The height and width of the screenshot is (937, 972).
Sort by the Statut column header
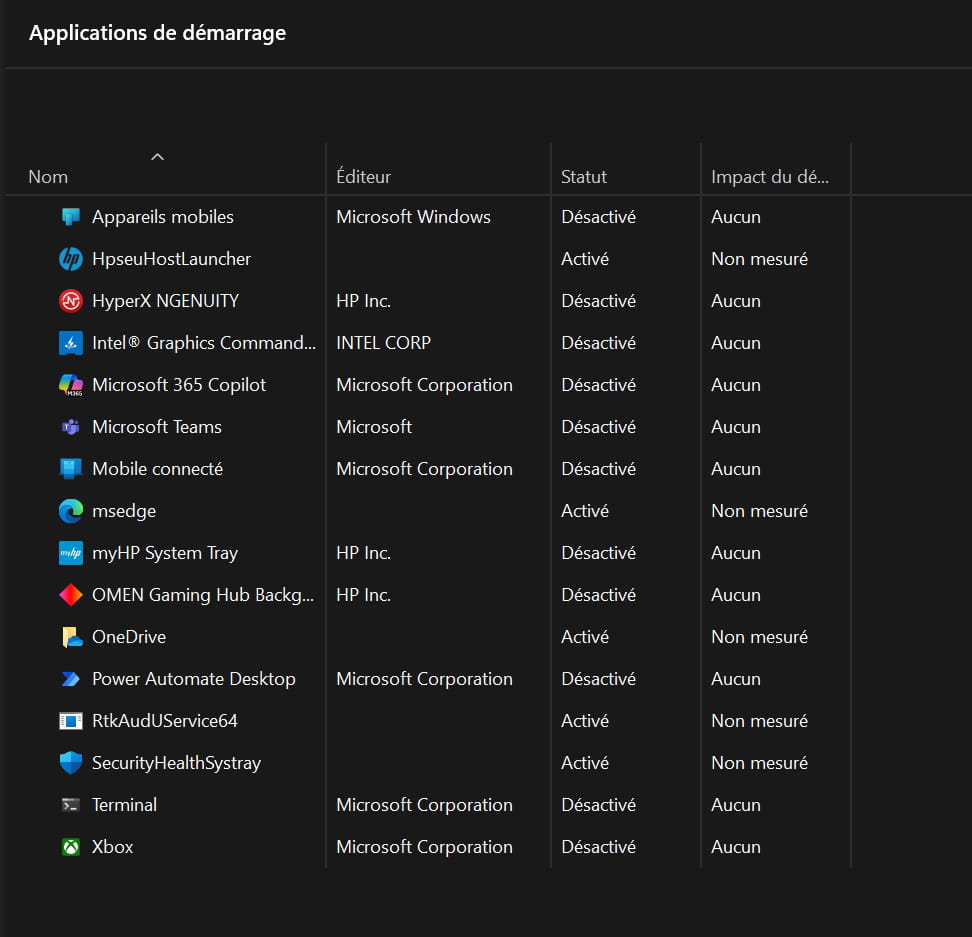(583, 177)
